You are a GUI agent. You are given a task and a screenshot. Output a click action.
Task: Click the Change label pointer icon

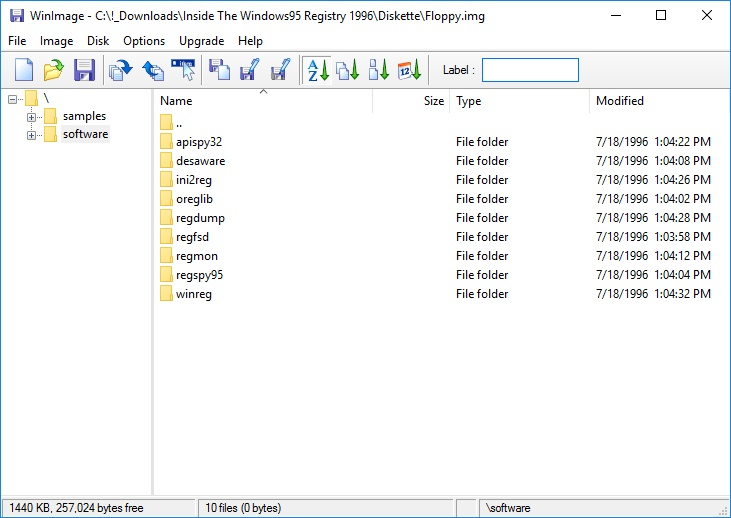click(183, 70)
